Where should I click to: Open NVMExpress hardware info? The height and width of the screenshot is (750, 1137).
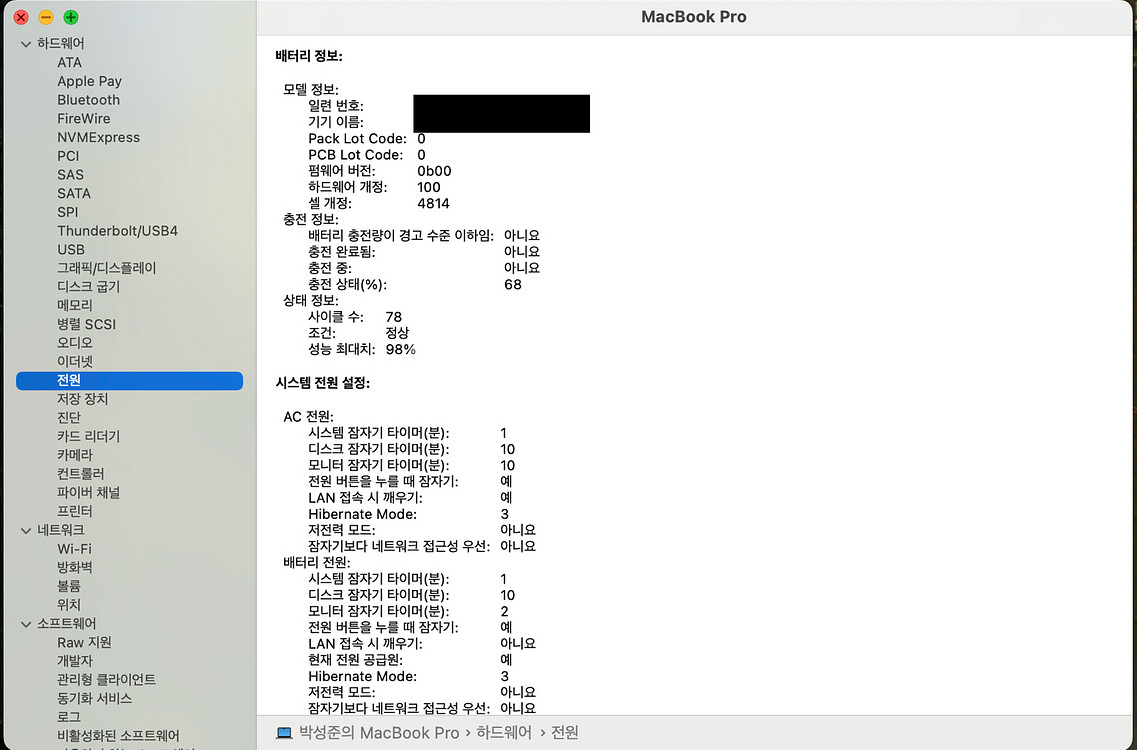[x=99, y=137]
